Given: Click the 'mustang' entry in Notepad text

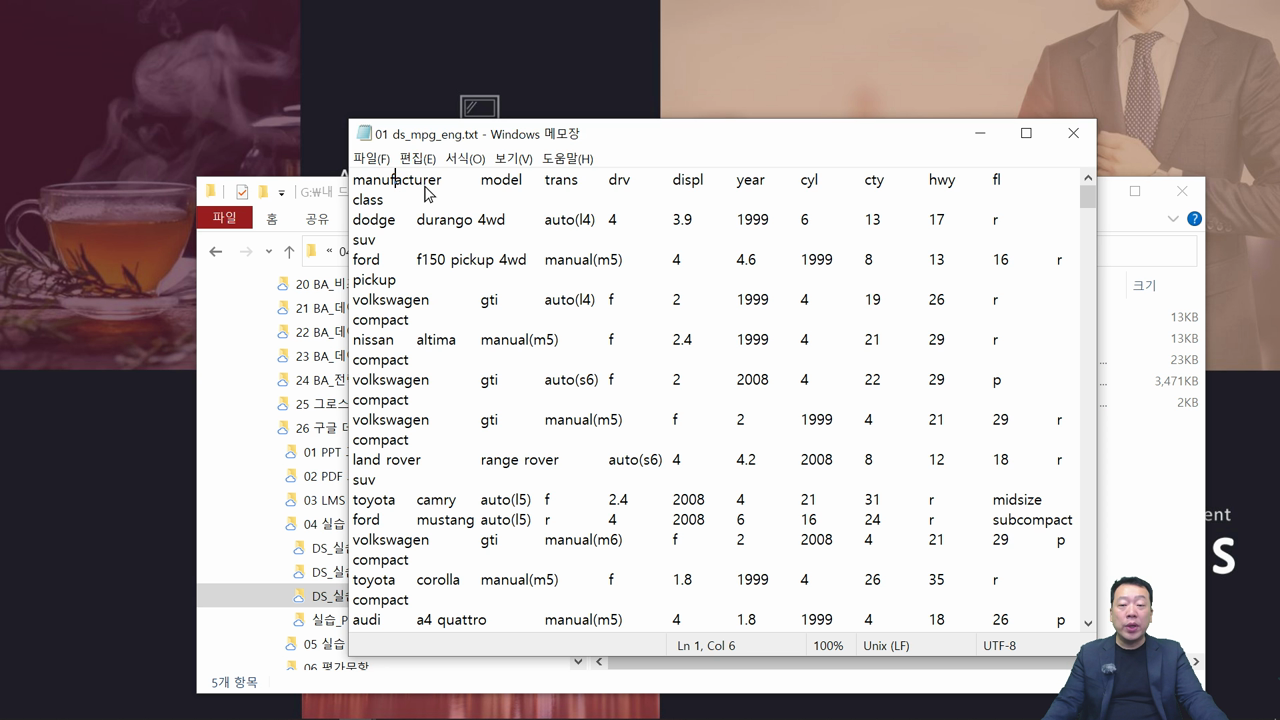Looking at the screenshot, I should (445, 520).
